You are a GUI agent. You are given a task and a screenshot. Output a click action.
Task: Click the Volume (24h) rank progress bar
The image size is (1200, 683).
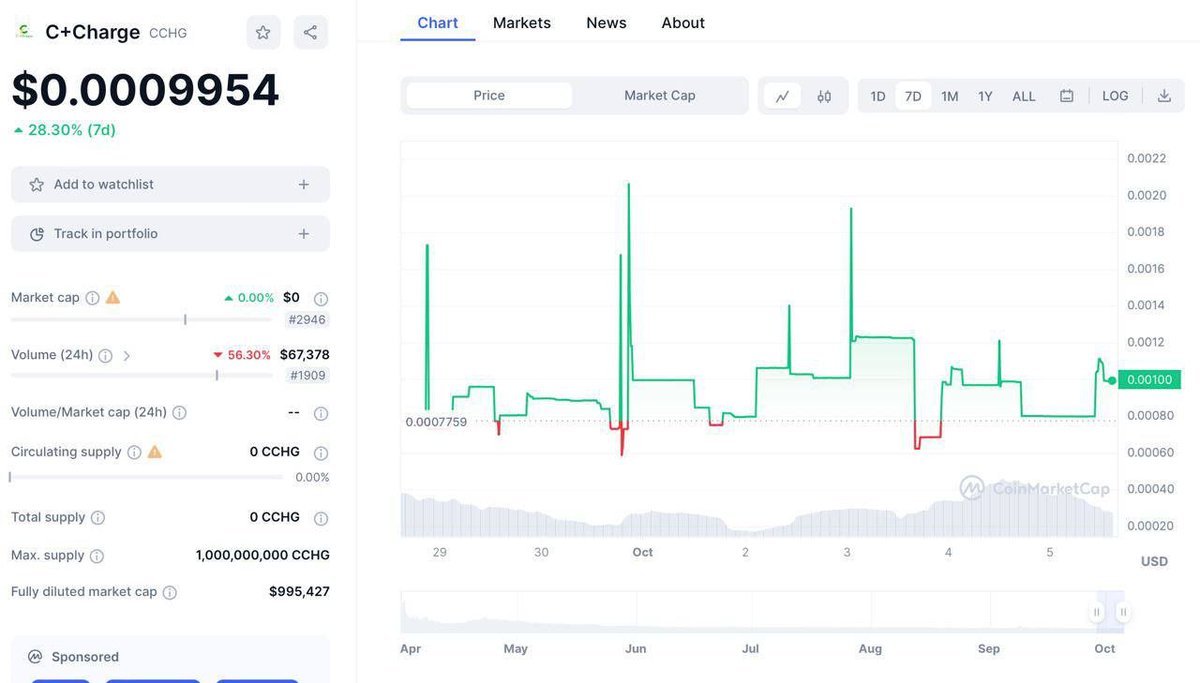pyautogui.click(x=141, y=376)
